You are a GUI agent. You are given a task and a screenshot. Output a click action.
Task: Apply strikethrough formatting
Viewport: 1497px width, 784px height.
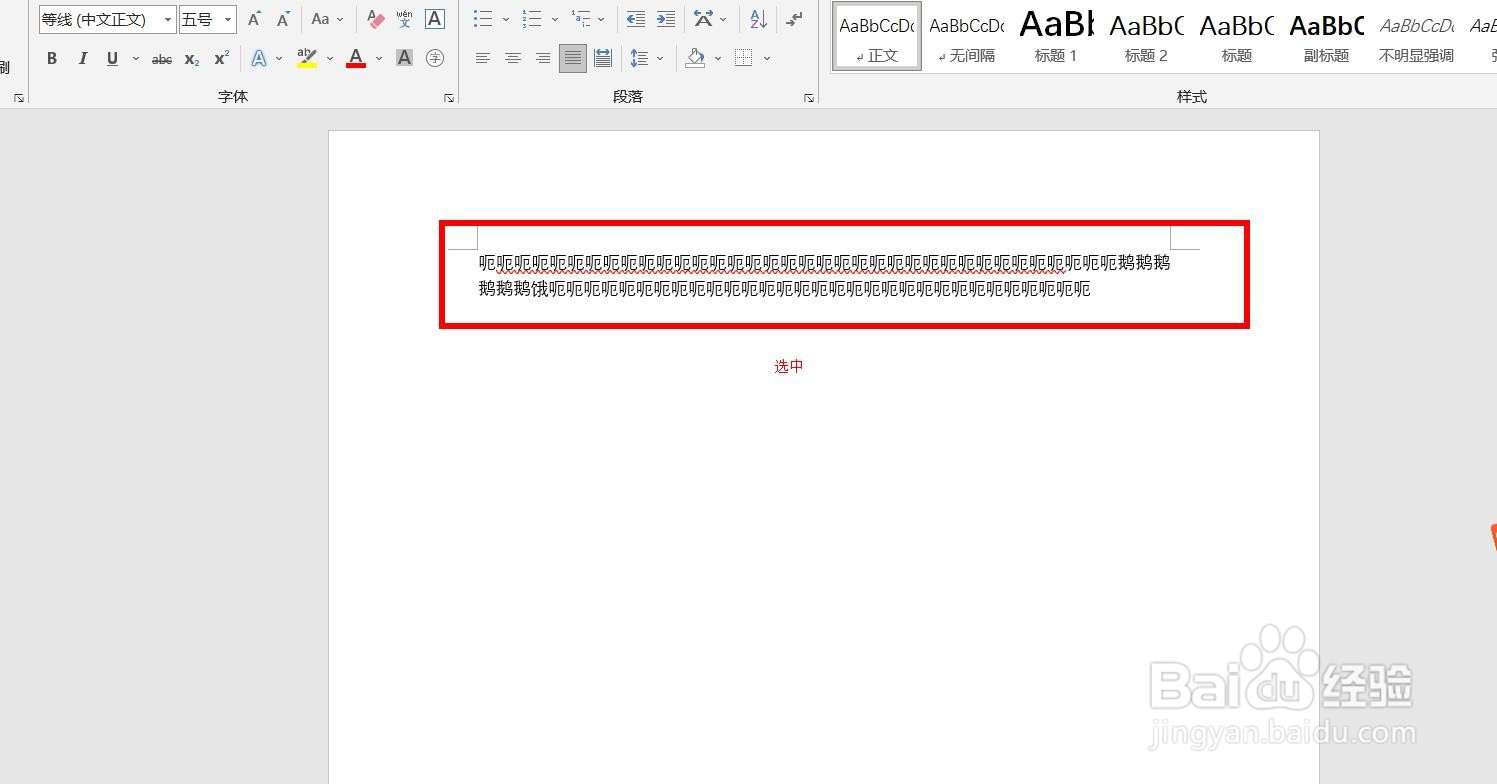[162, 59]
